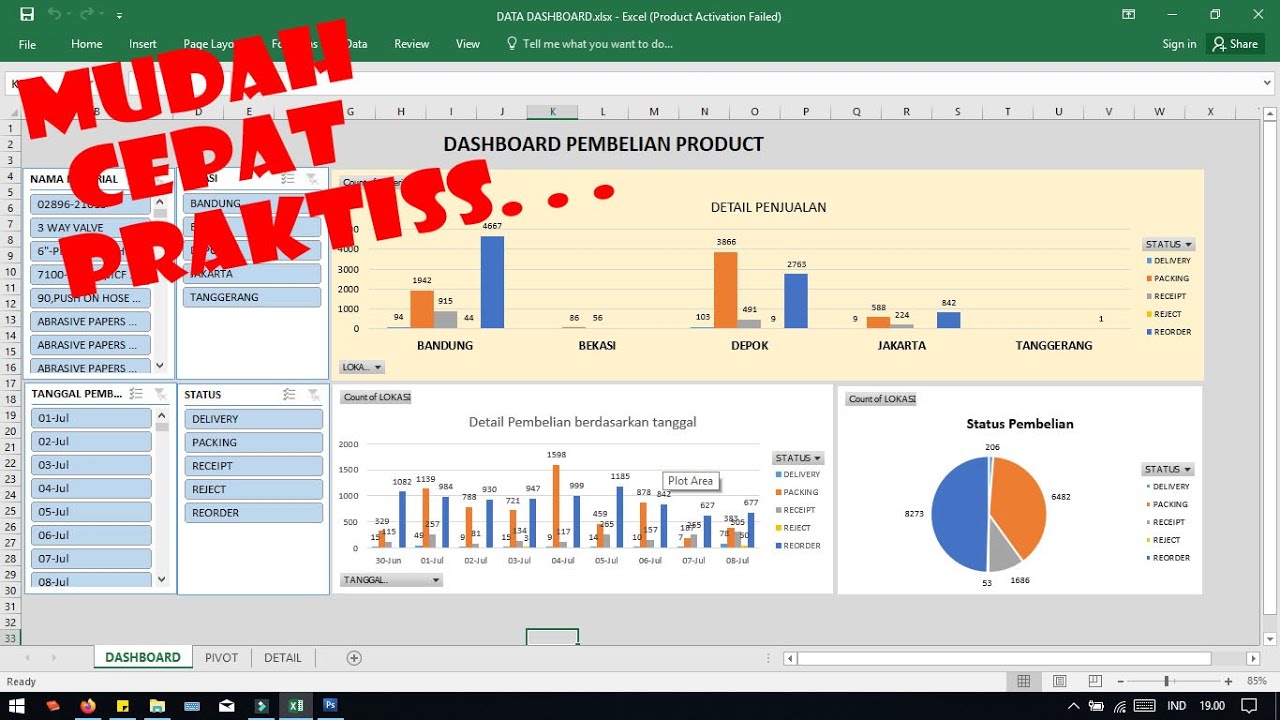Click Tell me what you want to do field
The image size is (1280, 720).
click(590, 44)
